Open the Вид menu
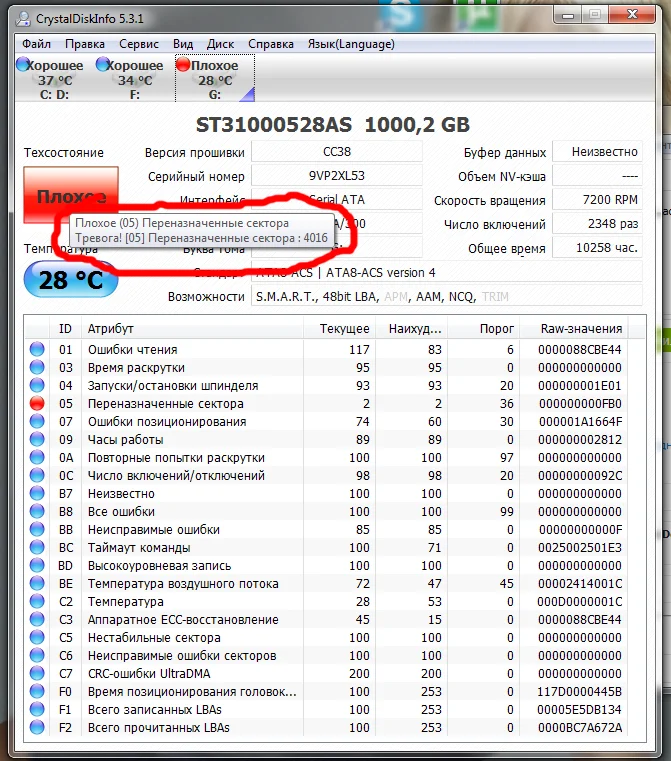 [x=183, y=44]
